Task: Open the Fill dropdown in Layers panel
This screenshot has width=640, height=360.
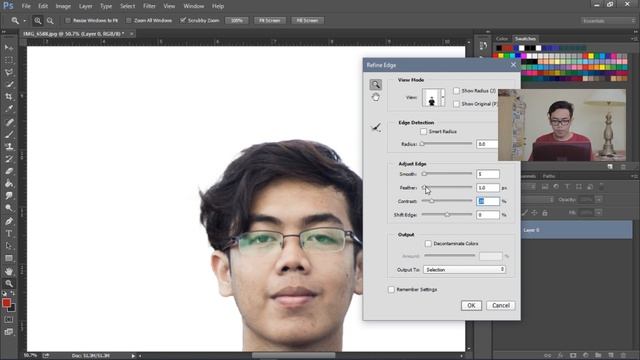Action: pos(599,213)
